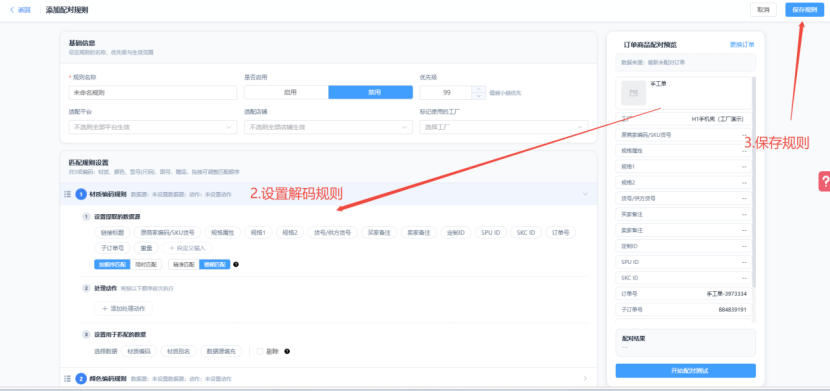Click the 更换订单 link
The height and width of the screenshot is (391, 830).
click(x=743, y=45)
